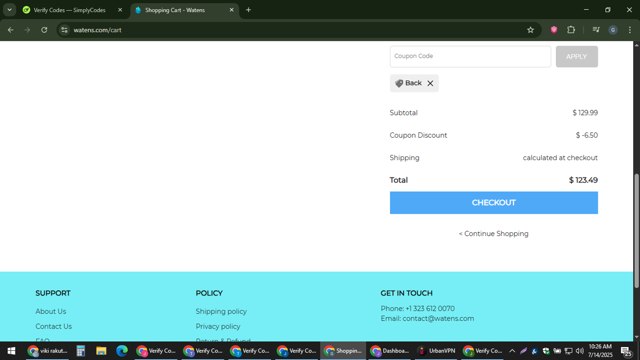The height and width of the screenshot is (360, 640).
Task: Click the coupon discount value $ -6.50
Action: [x=587, y=135]
